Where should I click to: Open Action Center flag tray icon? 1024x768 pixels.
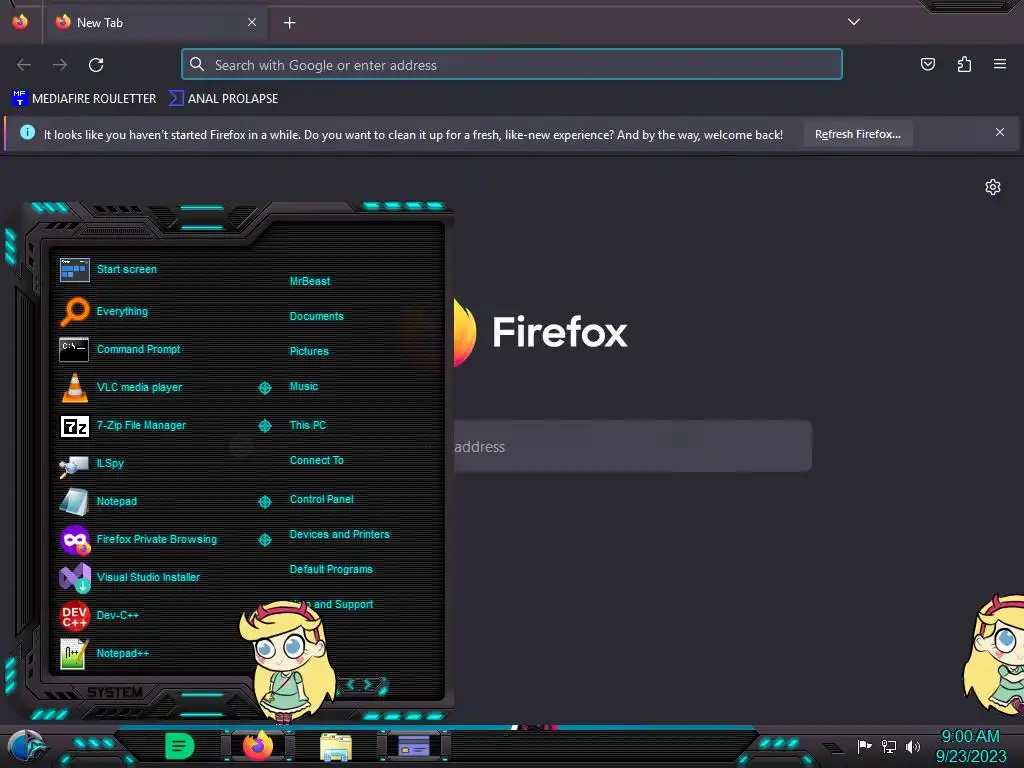coord(864,746)
